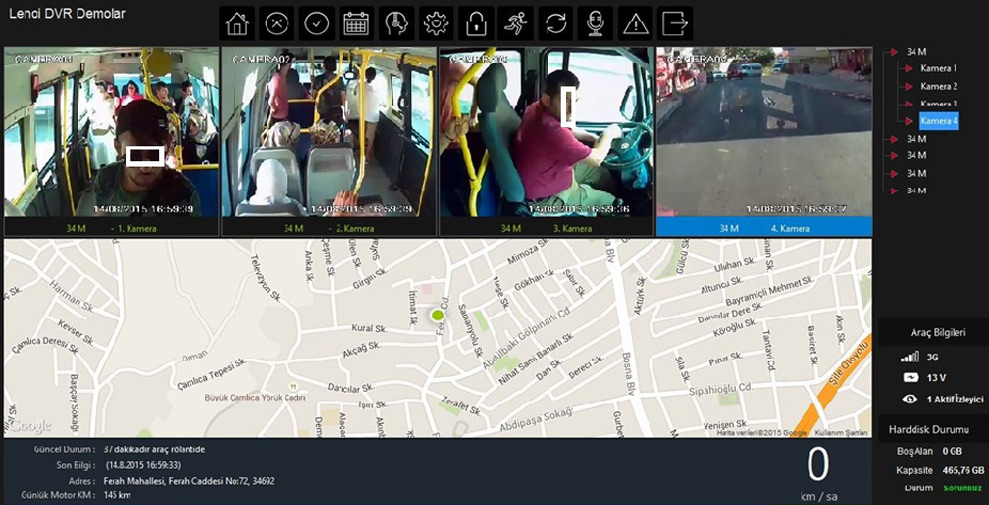Click the checkmark circle icon
The width and height of the screenshot is (989, 505).
coord(316,23)
